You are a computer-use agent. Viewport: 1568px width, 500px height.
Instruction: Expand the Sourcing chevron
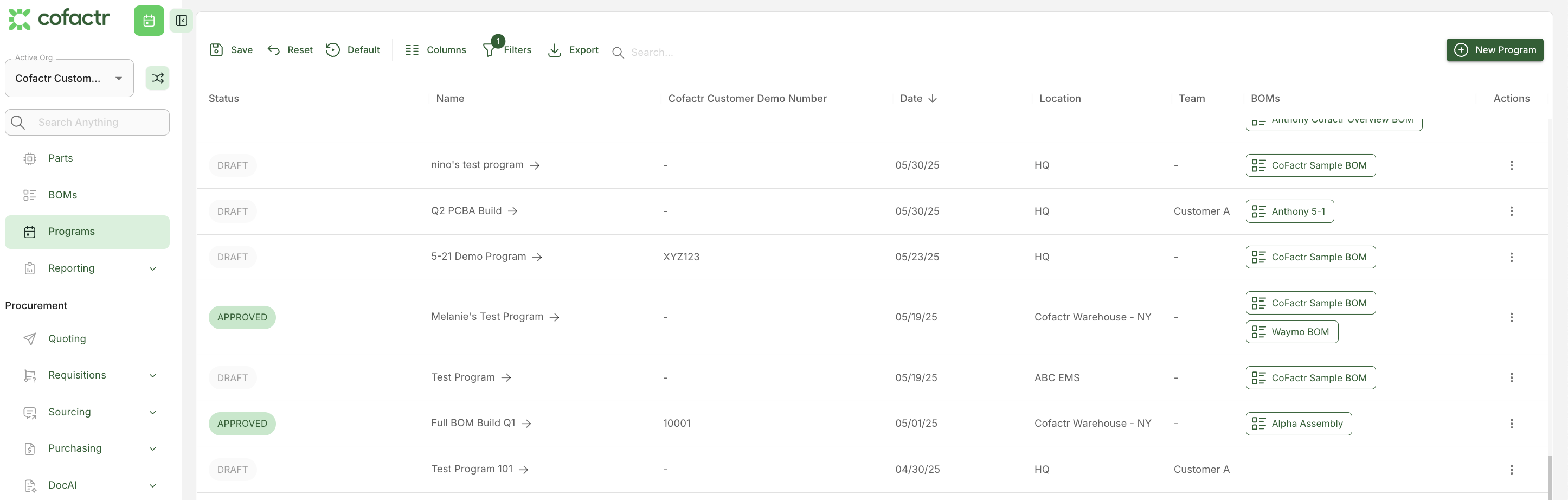tap(153, 412)
